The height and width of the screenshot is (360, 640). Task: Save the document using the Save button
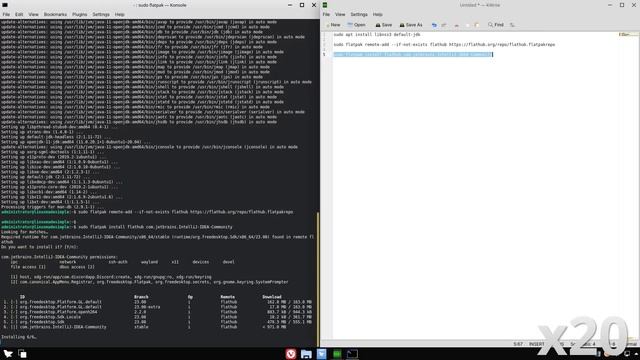coord(384,25)
